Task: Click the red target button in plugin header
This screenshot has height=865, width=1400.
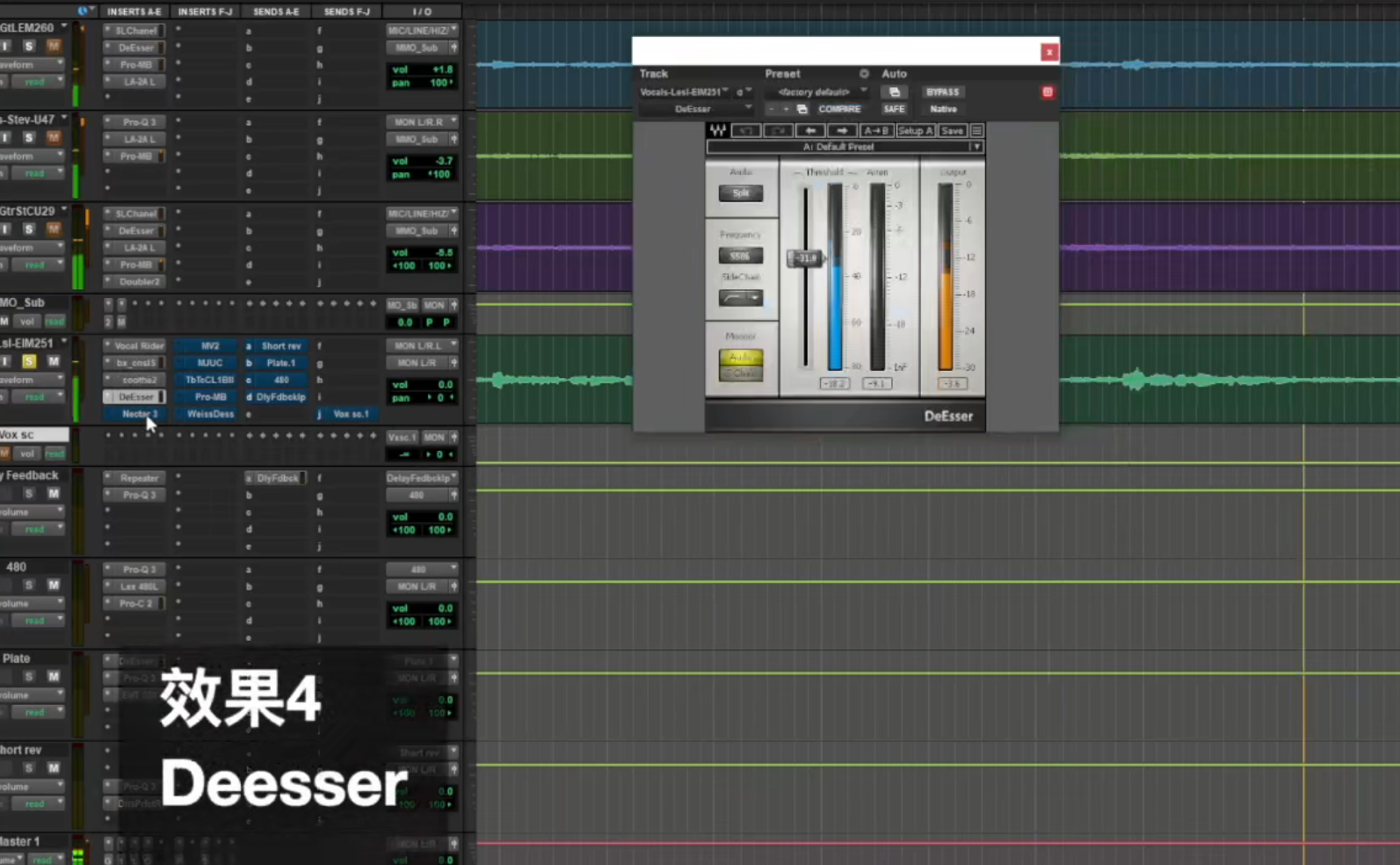Action: tap(1047, 92)
